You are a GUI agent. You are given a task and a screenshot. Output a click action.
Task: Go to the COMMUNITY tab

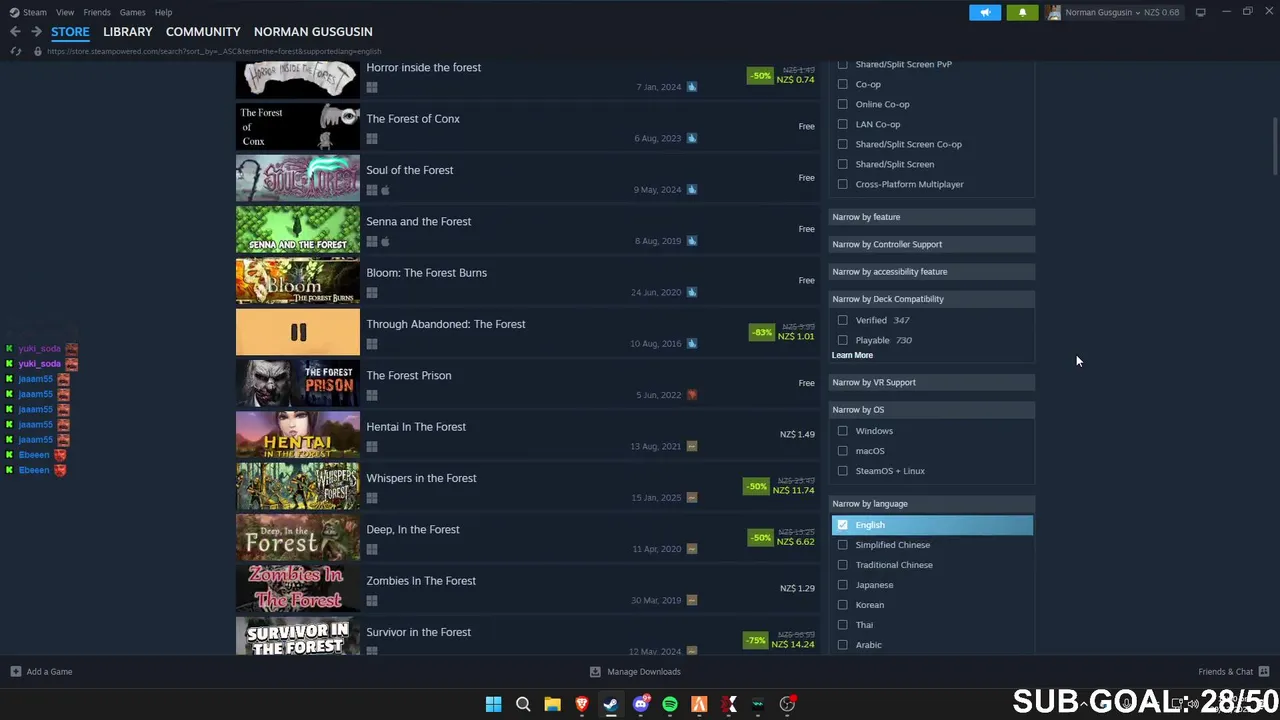(203, 32)
